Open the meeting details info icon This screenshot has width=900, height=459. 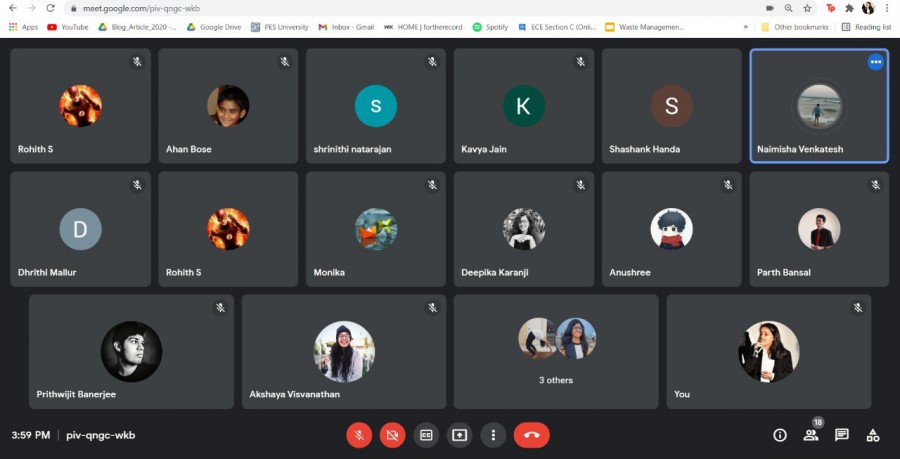click(x=780, y=435)
